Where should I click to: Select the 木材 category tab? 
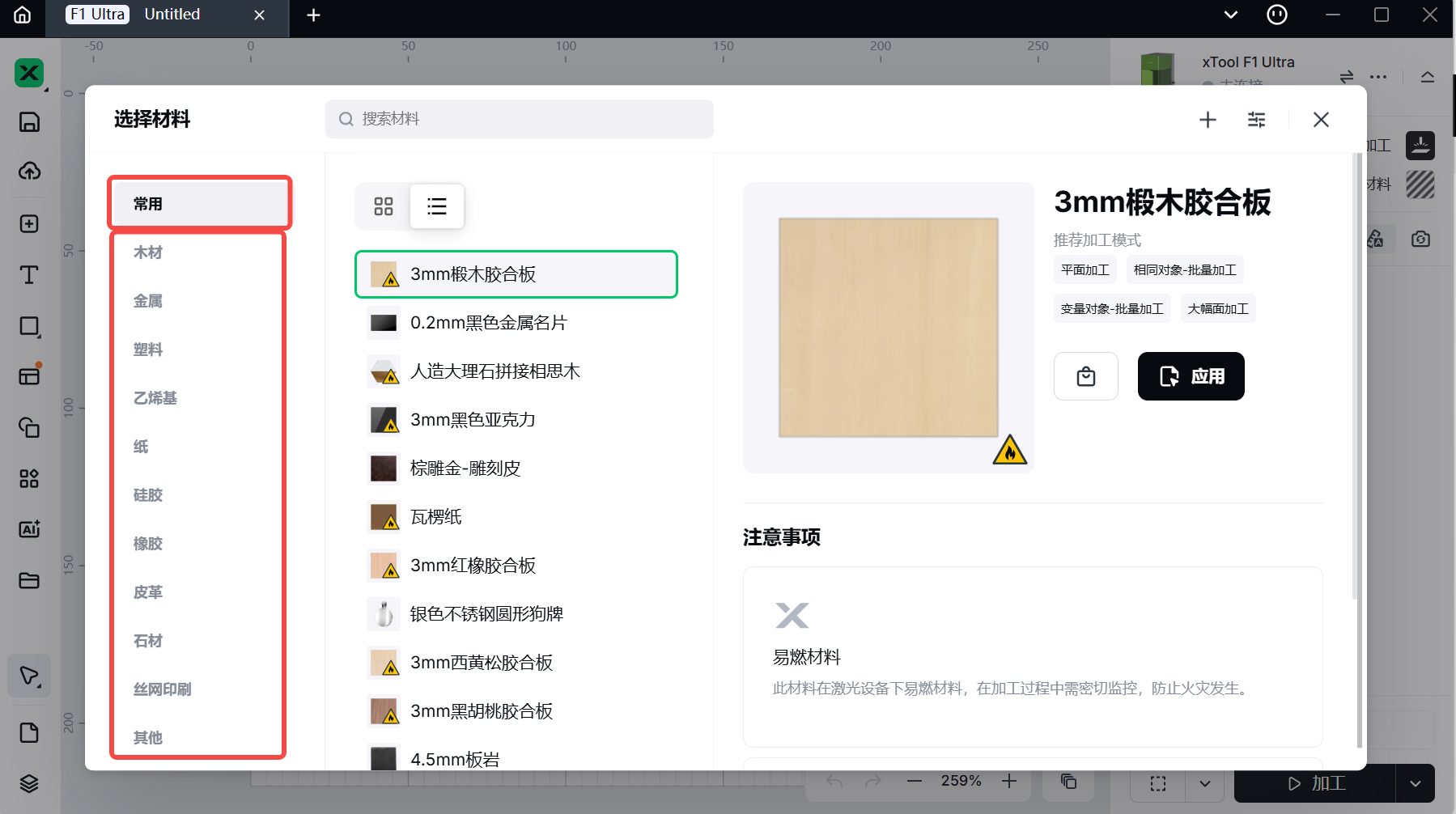[x=148, y=252]
